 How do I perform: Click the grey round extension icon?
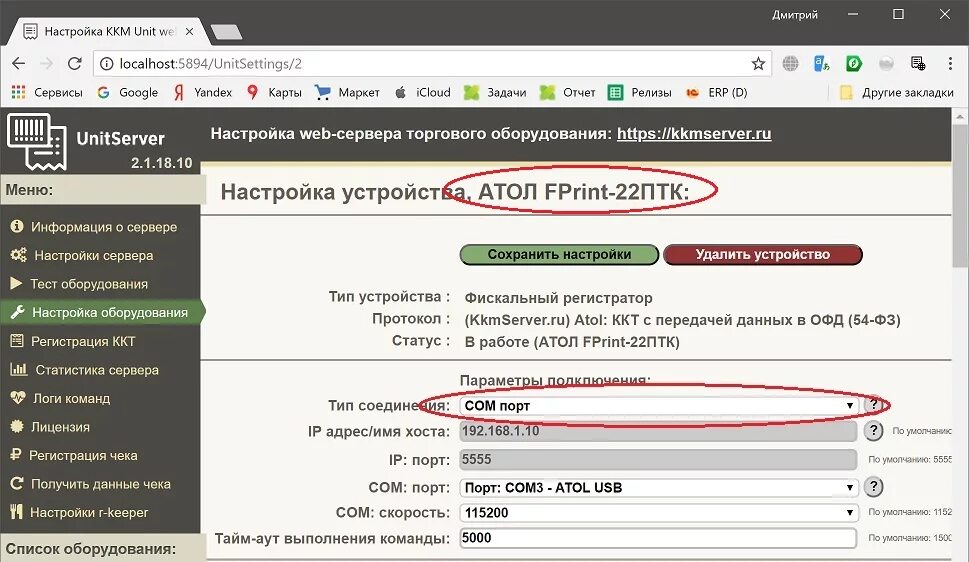tap(886, 63)
